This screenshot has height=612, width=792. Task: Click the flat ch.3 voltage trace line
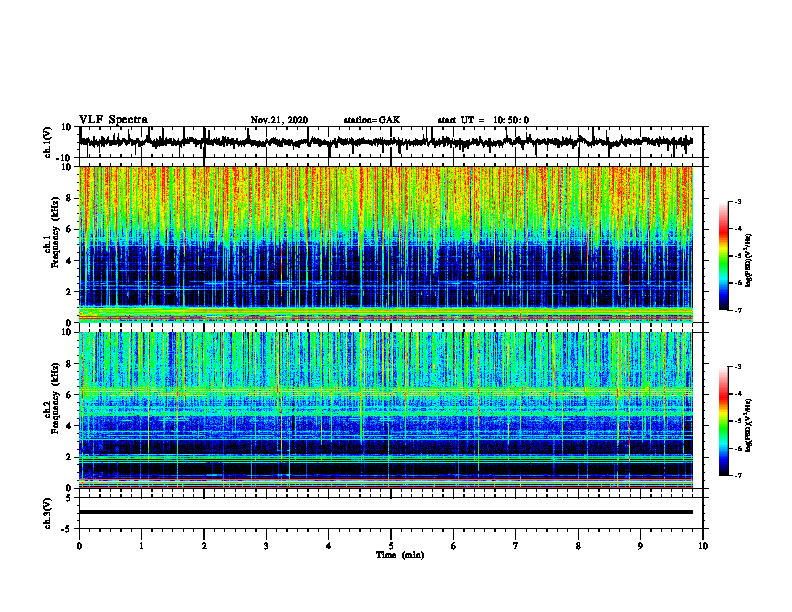tap(386, 512)
